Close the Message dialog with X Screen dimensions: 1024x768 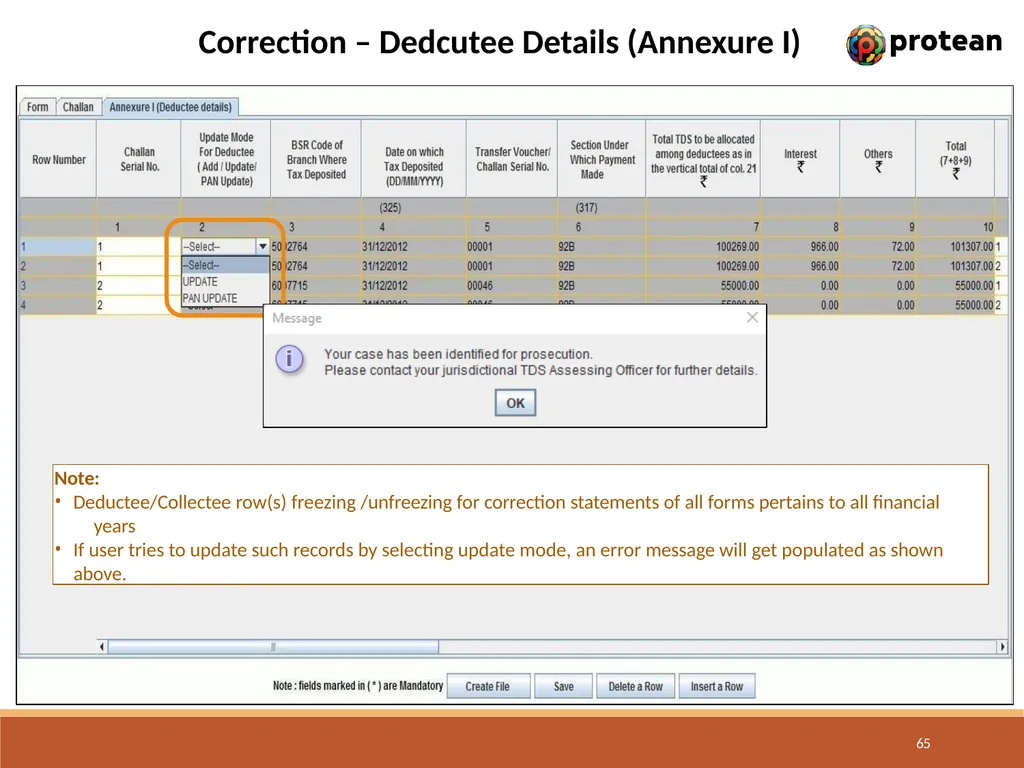point(752,317)
